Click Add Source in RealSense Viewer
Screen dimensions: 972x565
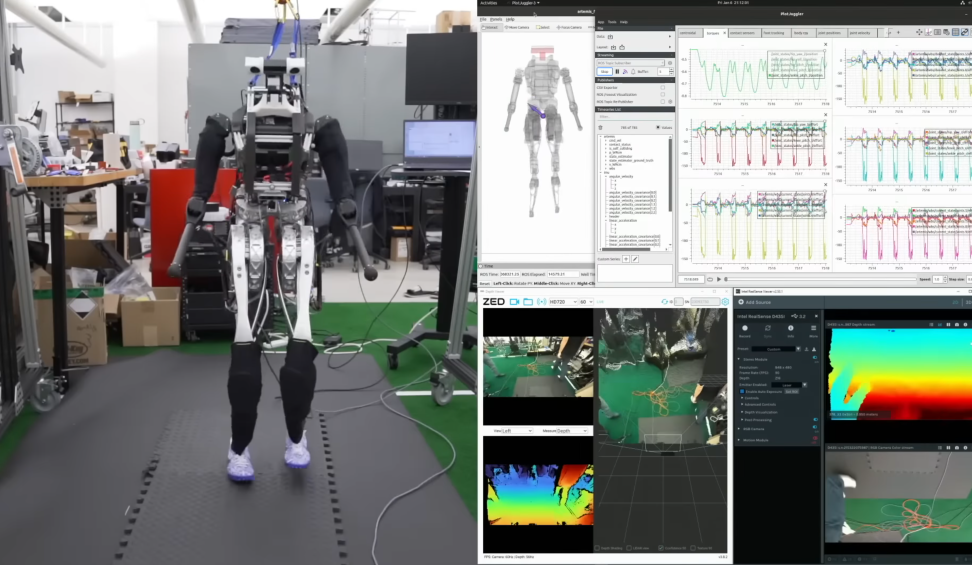click(x=755, y=302)
